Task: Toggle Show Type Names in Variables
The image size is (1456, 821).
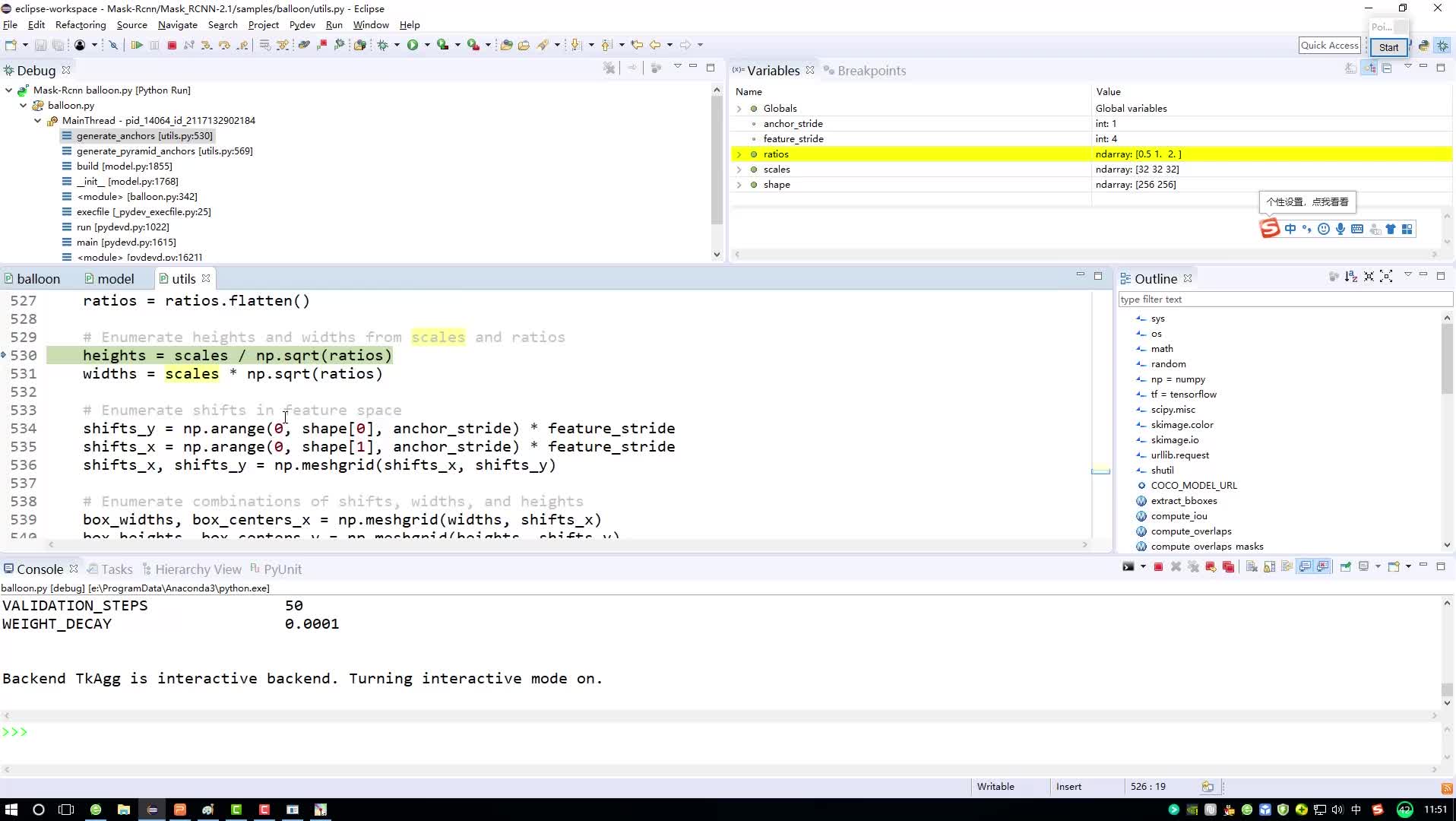Action: (1351, 68)
